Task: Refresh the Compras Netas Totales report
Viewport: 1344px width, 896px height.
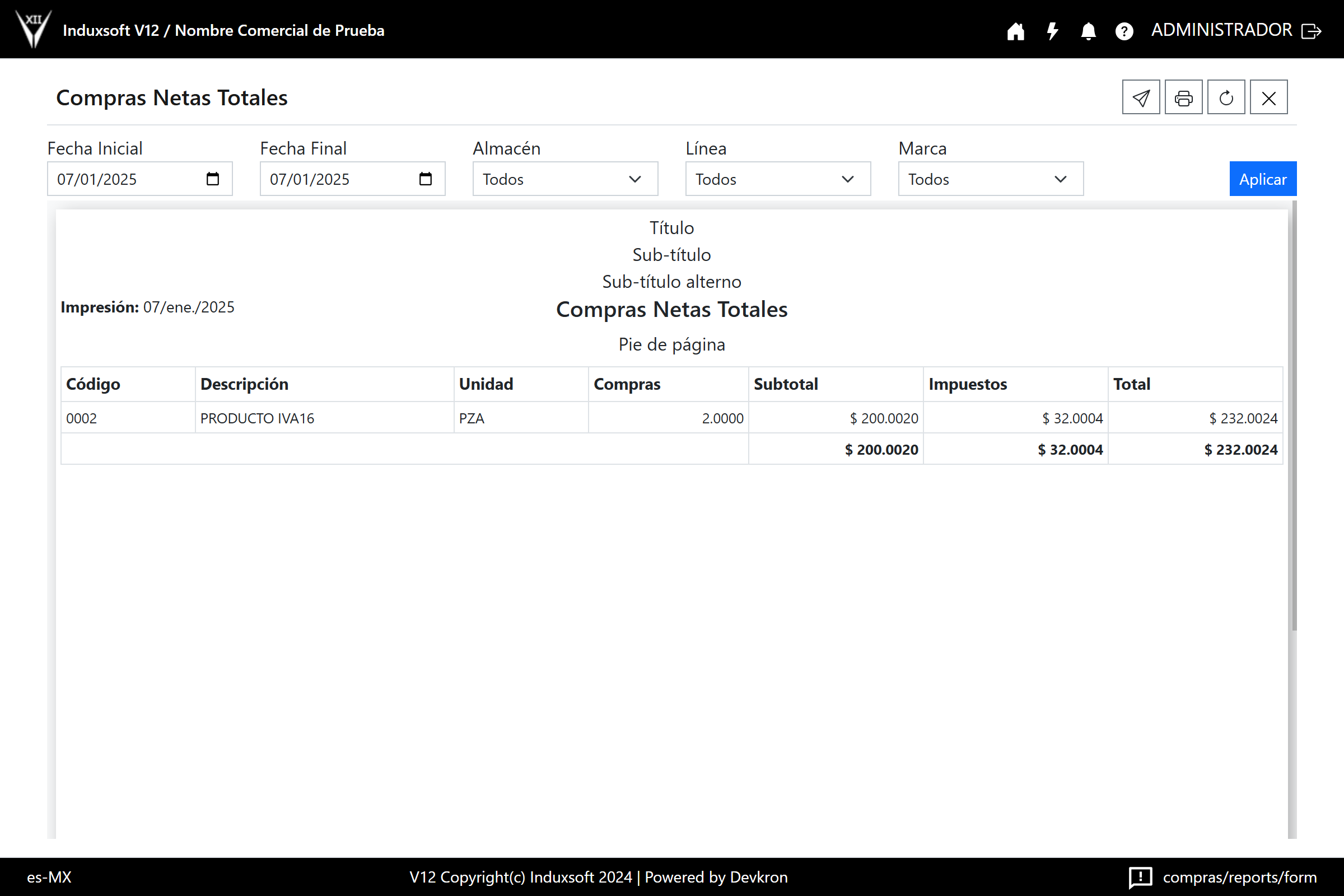Action: tap(1226, 97)
